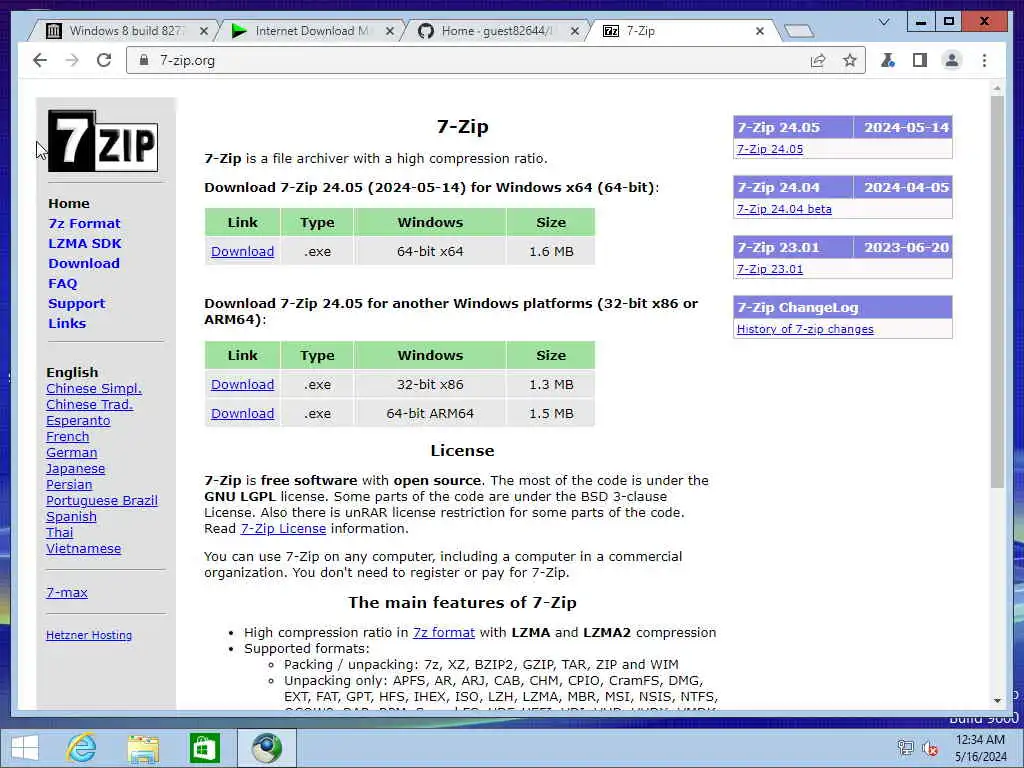This screenshot has height=768, width=1024.
Task: Click the active browser taskbar icon
Action: pos(266,748)
